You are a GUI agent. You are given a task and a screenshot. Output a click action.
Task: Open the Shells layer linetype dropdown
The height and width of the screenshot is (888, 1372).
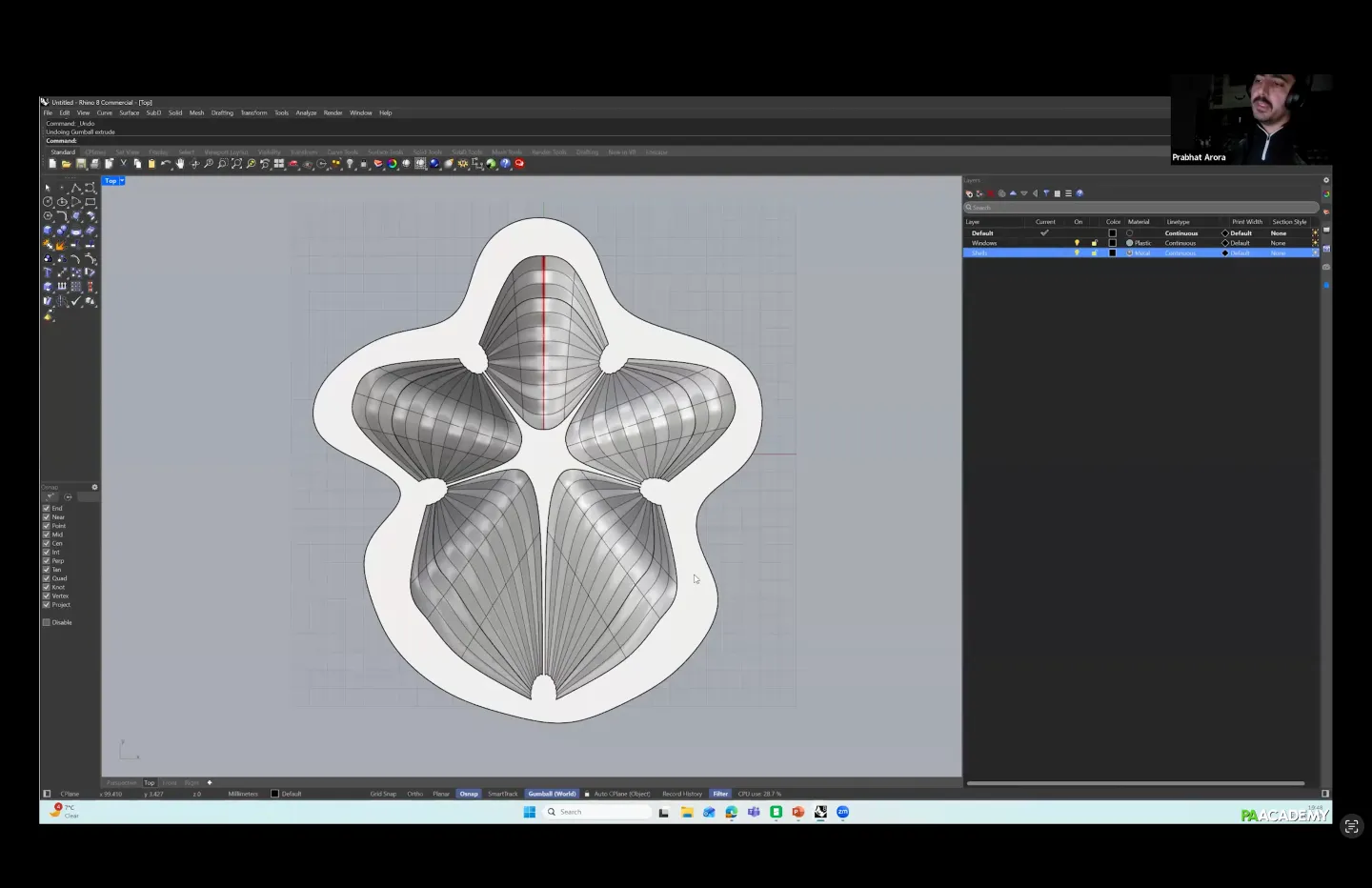pos(1180,253)
